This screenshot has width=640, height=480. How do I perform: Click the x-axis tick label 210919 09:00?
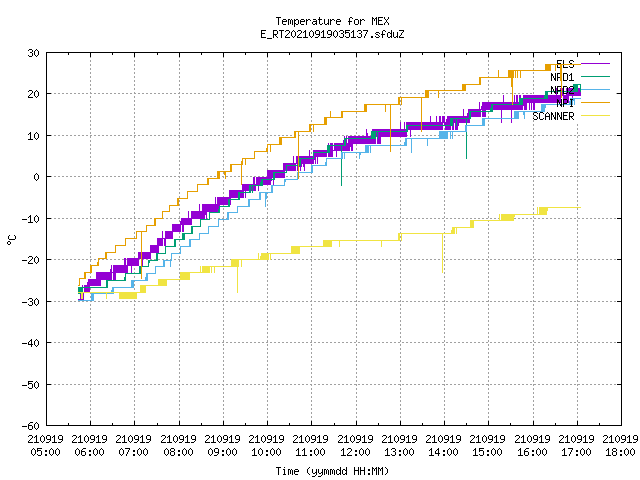point(222,446)
